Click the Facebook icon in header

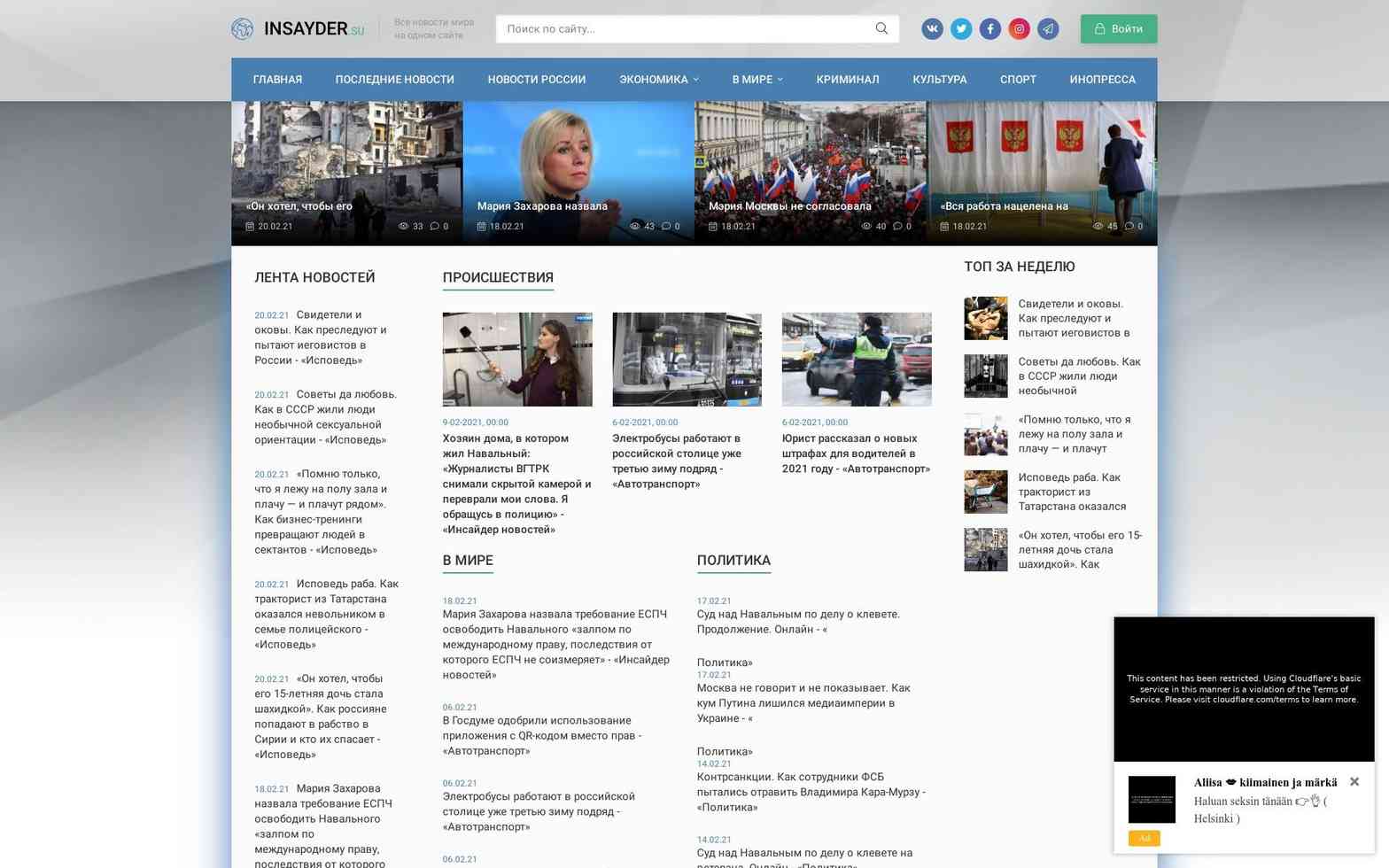(x=989, y=29)
